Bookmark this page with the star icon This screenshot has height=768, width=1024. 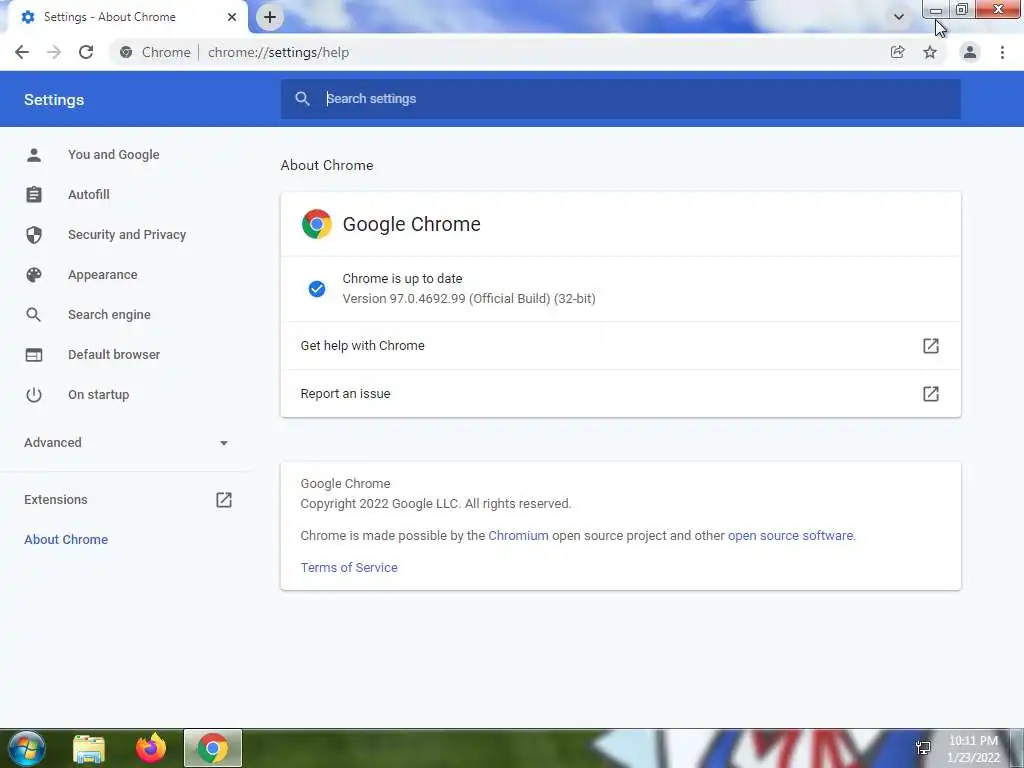[930, 52]
